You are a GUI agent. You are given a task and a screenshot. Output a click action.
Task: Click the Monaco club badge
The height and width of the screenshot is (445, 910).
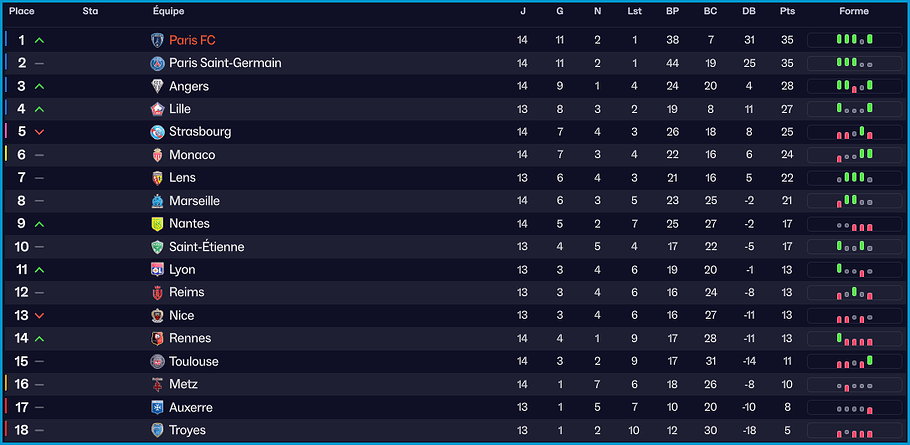click(x=157, y=155)
